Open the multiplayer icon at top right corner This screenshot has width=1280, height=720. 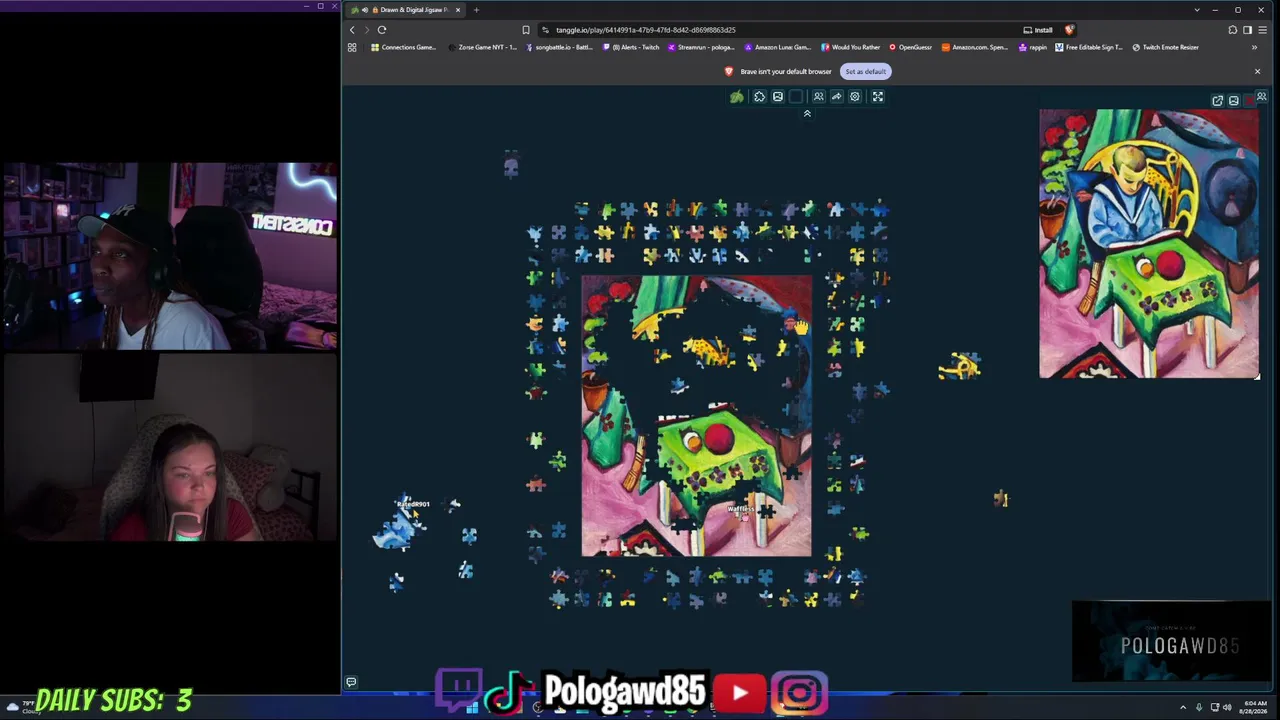click(1262, 97)
